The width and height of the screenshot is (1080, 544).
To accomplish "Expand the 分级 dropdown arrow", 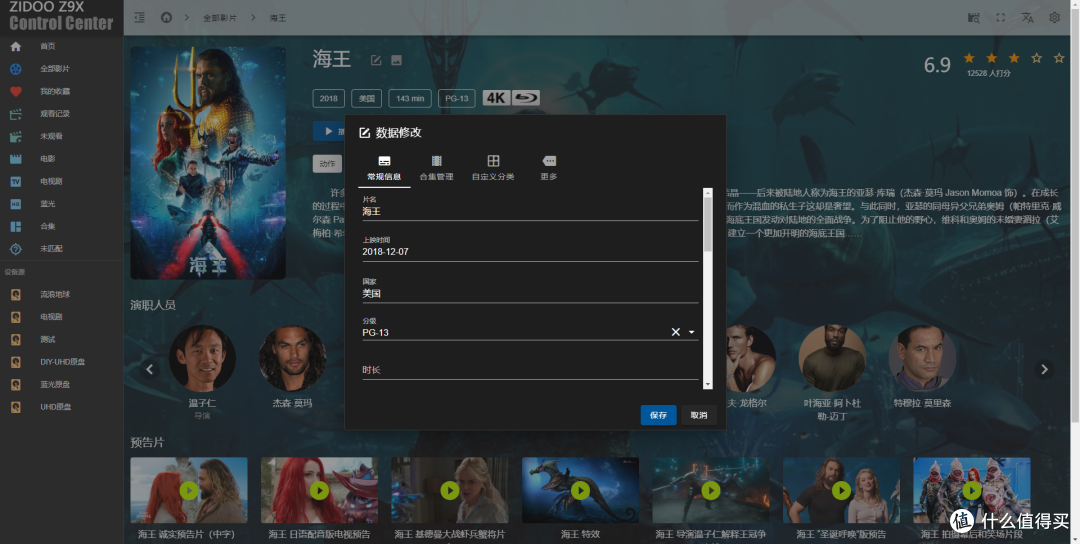I will click(692, 332).
